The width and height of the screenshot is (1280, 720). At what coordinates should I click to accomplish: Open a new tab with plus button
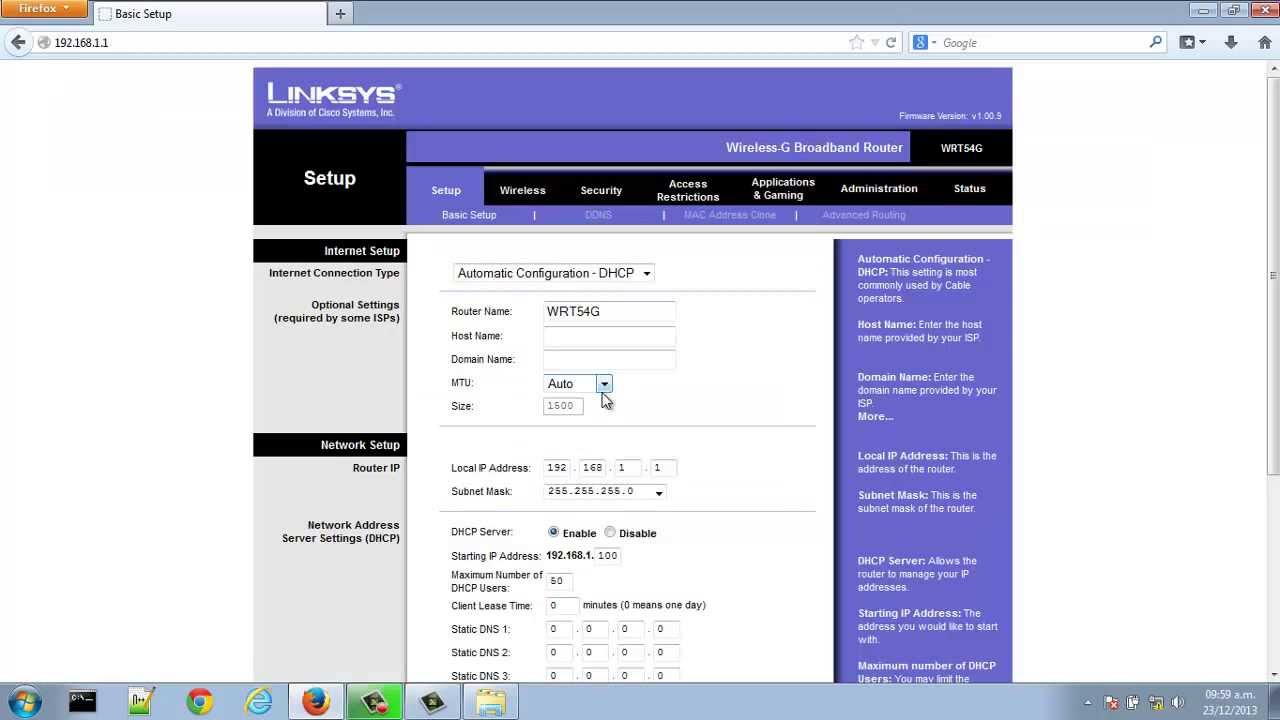340,14
